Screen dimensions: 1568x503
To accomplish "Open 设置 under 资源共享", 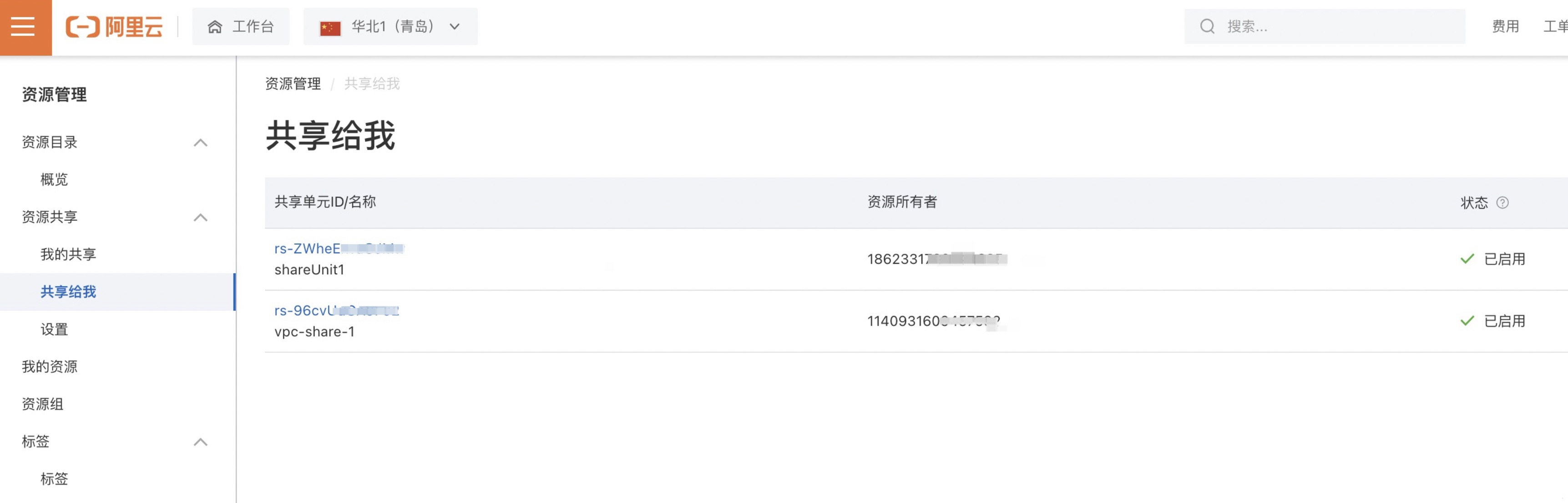I will coord(54,330).
